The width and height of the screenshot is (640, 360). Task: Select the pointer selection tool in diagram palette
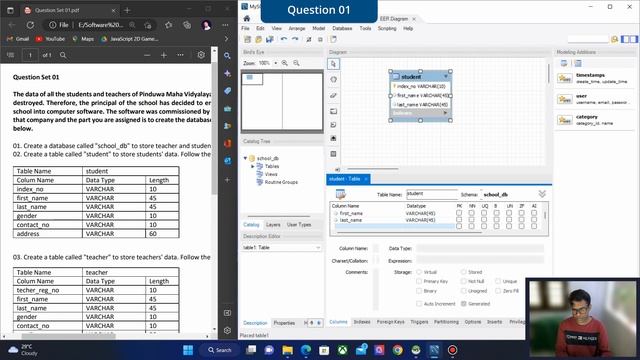point(333,64)
